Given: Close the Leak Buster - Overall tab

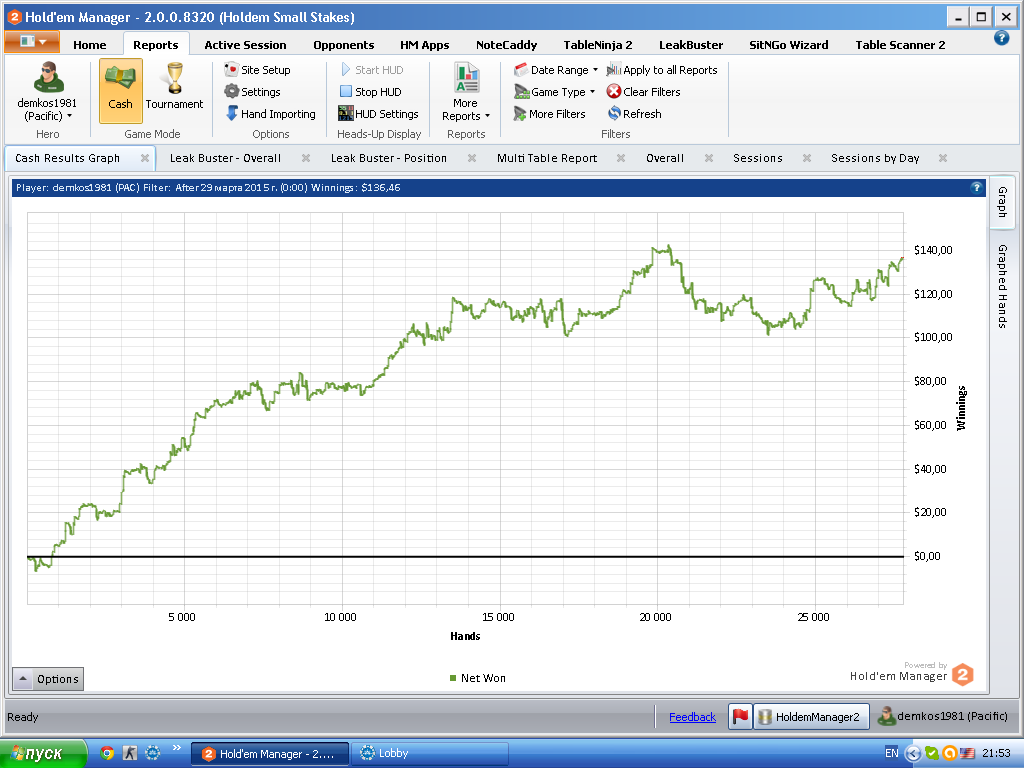Looking at the screenshot, I should click(306, 158).
